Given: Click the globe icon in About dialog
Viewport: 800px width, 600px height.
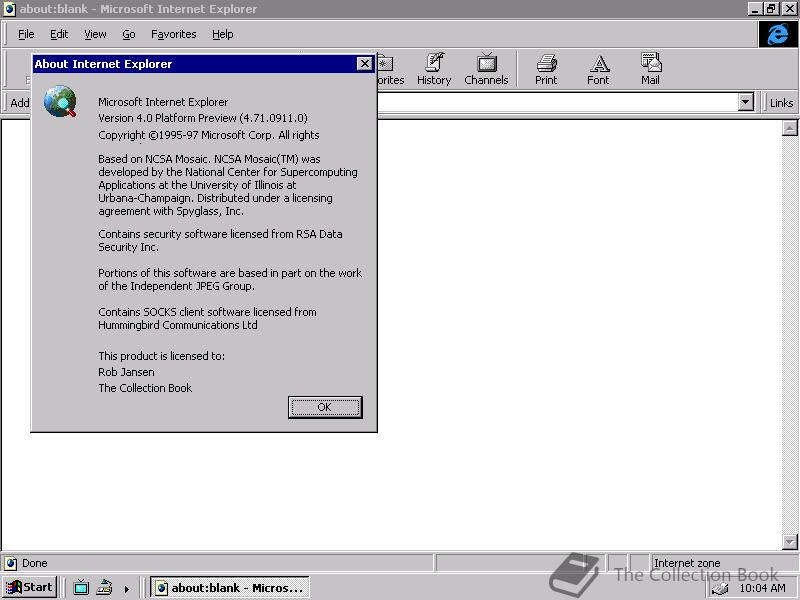Looking at the screenshot, I should pos(60,101).
